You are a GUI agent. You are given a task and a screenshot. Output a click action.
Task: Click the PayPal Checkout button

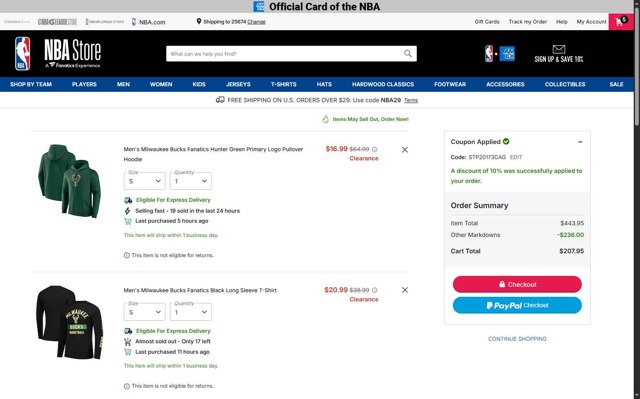click(517, 305)
